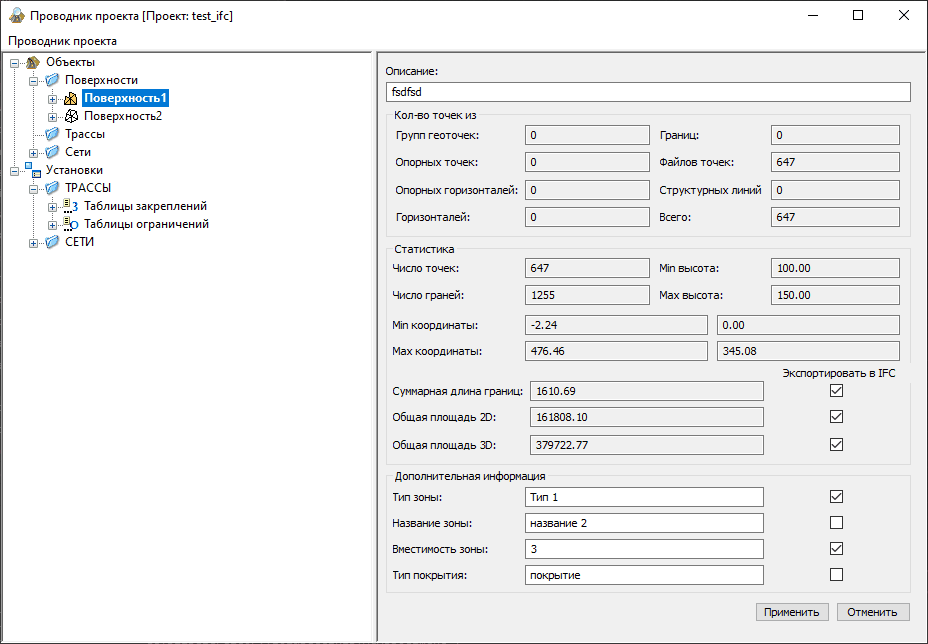This screenshot has height=644, width=928.
Task: Expand the Поверхность2 tree node
Action: click(52, 117)
